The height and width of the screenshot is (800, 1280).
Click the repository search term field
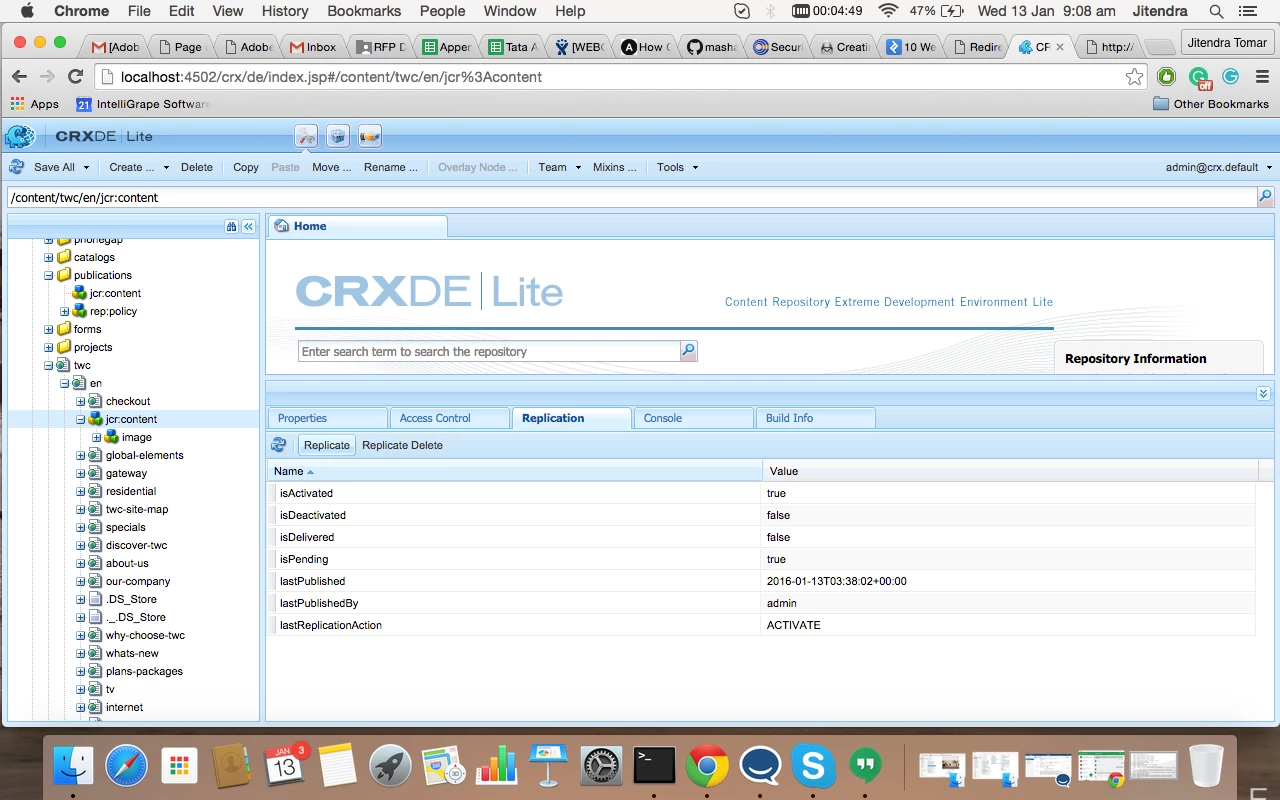point(489,351)
